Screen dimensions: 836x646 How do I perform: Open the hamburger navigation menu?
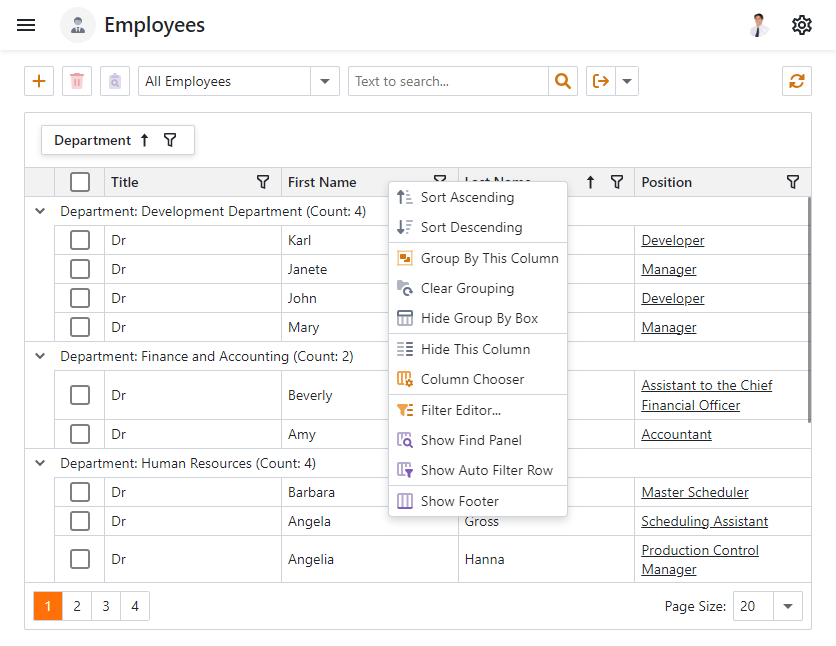(x=26, y=25)
